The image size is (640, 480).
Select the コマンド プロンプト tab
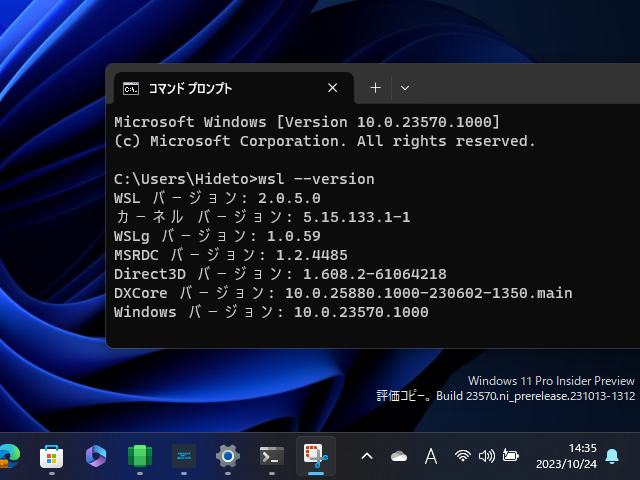pyautogui.click(x=233, y=88)
